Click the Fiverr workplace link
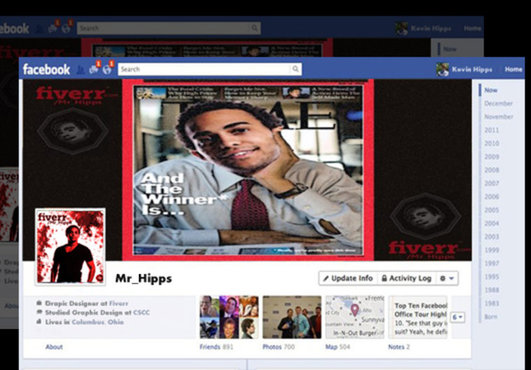The height and width of the screenshot is (370, 531). coord(119,303)
